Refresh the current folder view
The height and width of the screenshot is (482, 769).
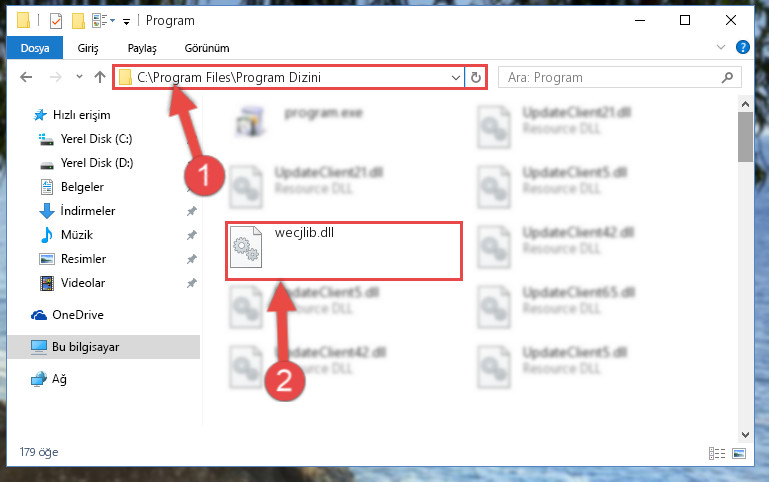(x=475, y=77)
